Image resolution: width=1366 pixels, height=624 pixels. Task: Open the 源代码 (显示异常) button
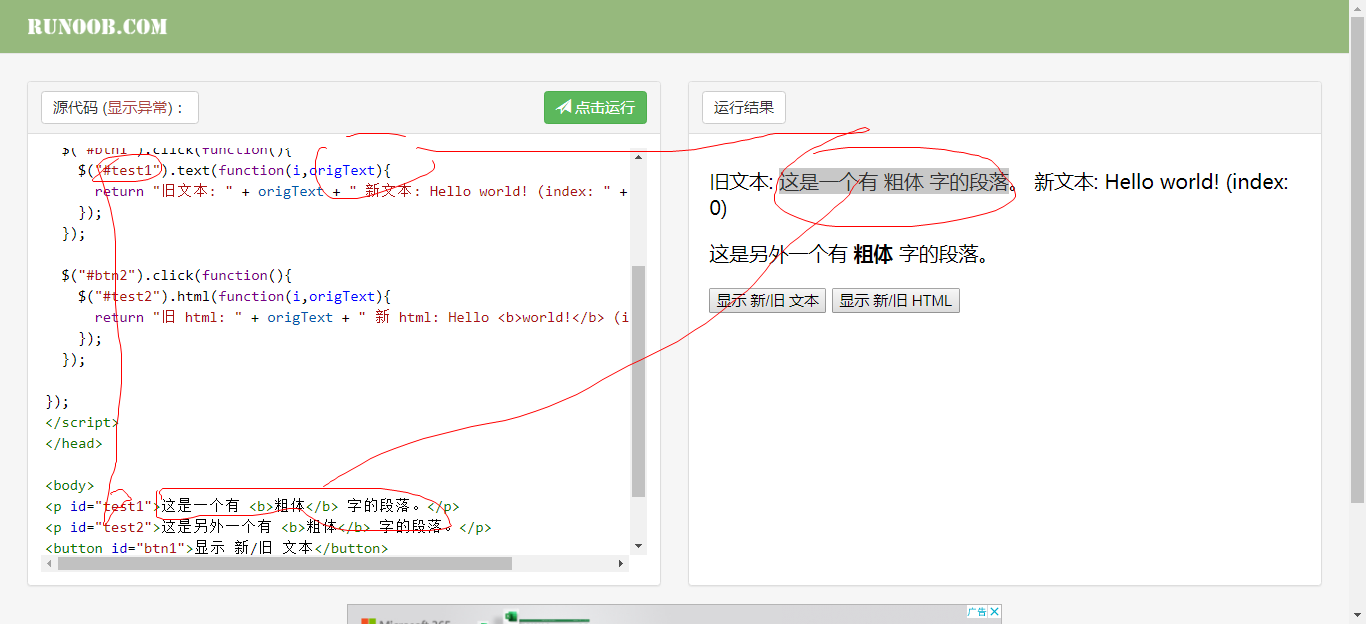point(119,107)
